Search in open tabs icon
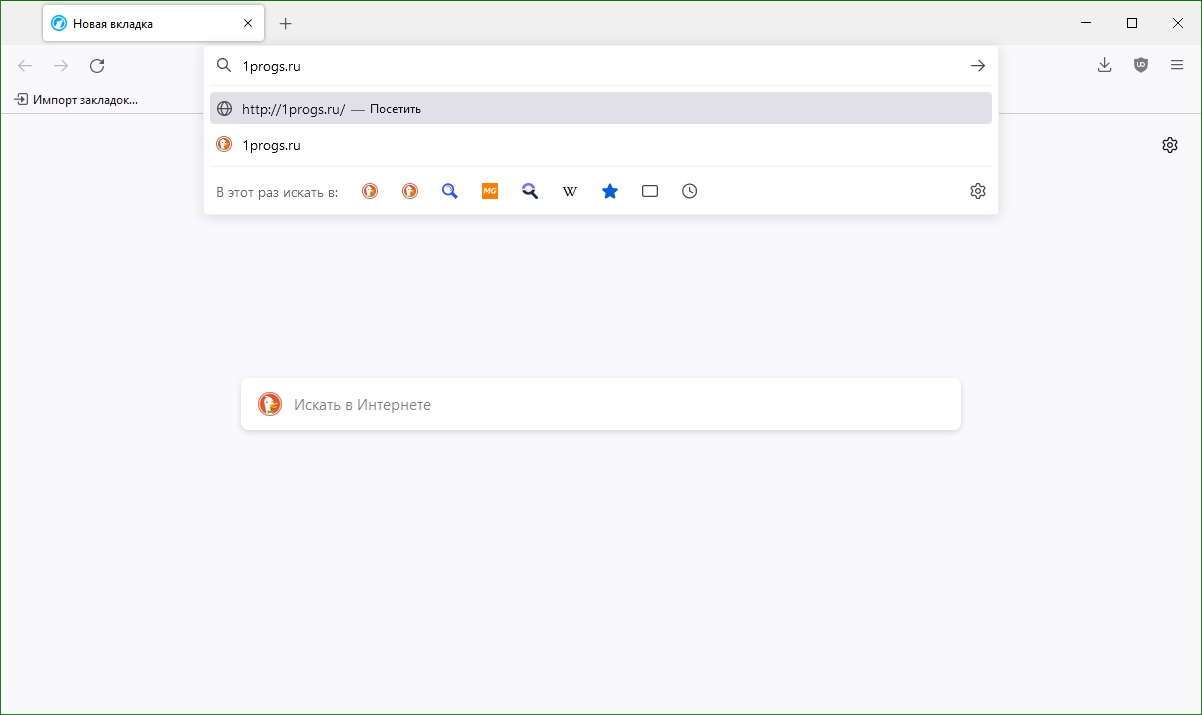1202x715 pixels. click(650, 191)
